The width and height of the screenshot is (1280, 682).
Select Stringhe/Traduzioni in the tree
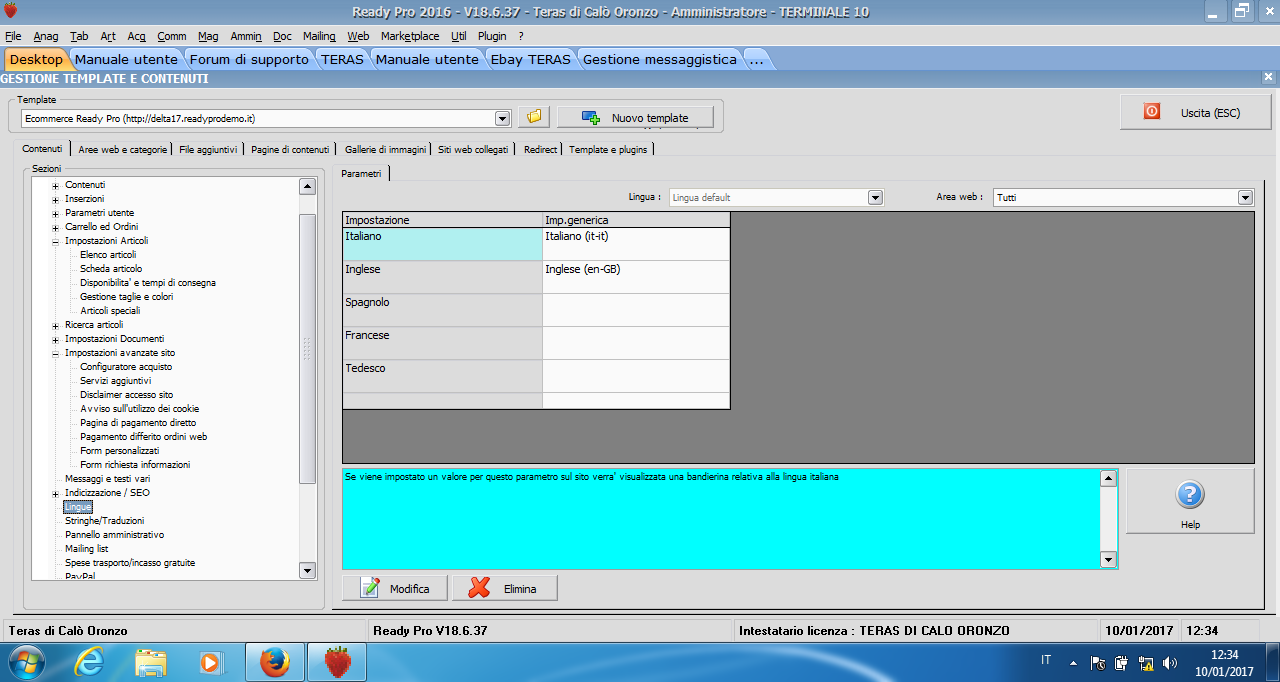pos(105,521)
